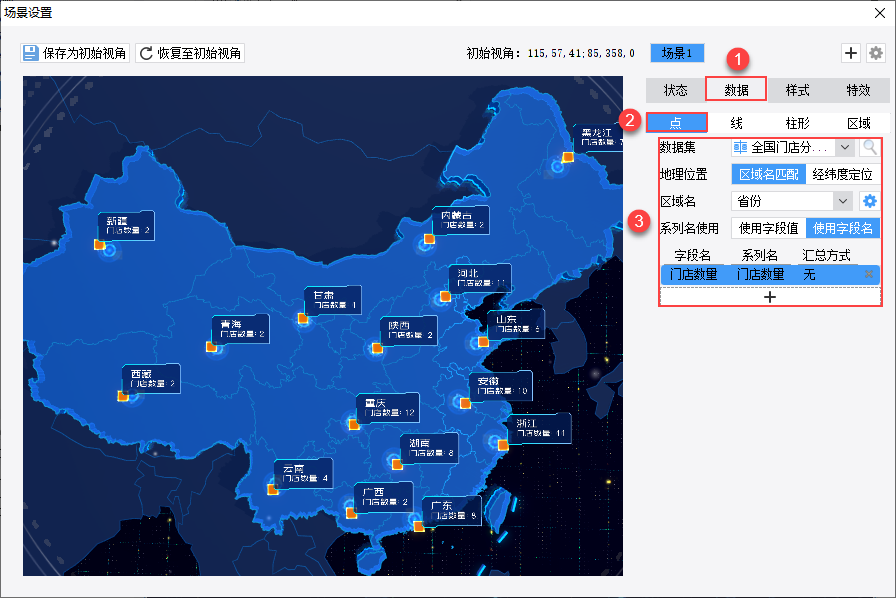This screenshot has width=896, height=598.
Task: Click the 云南 orange map marker
Action: pos(273,489)
